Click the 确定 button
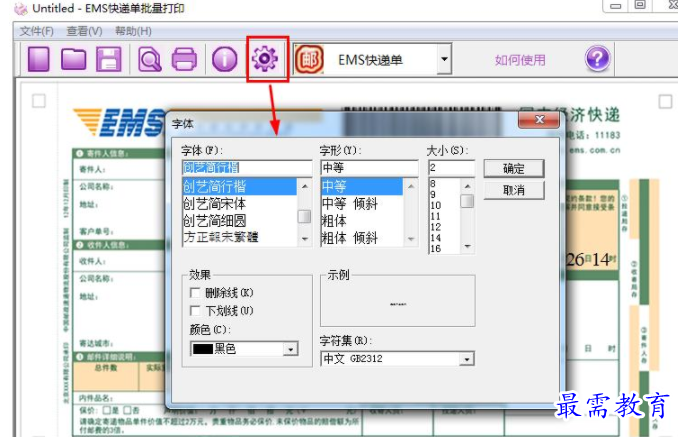 [x=514, y=169]
